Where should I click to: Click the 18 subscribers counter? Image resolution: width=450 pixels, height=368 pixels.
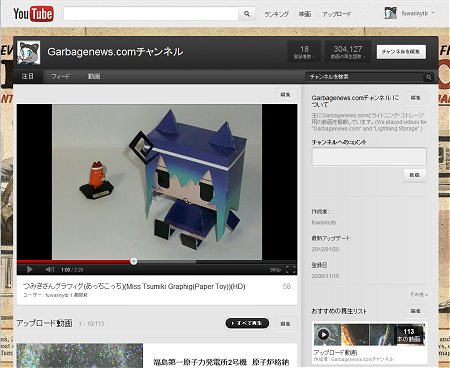pyautogui.click(x=304, y=52)
